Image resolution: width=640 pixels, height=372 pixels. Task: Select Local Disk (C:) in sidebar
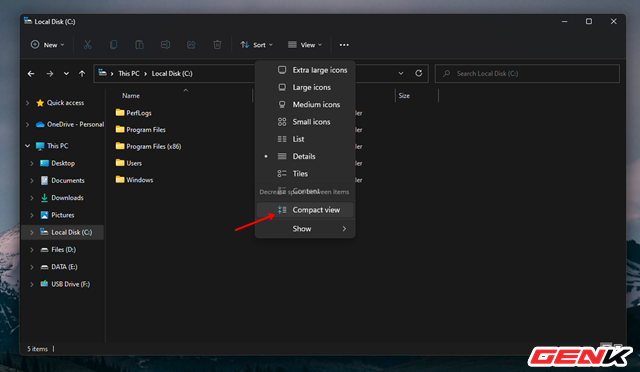[x=62, y=232]
